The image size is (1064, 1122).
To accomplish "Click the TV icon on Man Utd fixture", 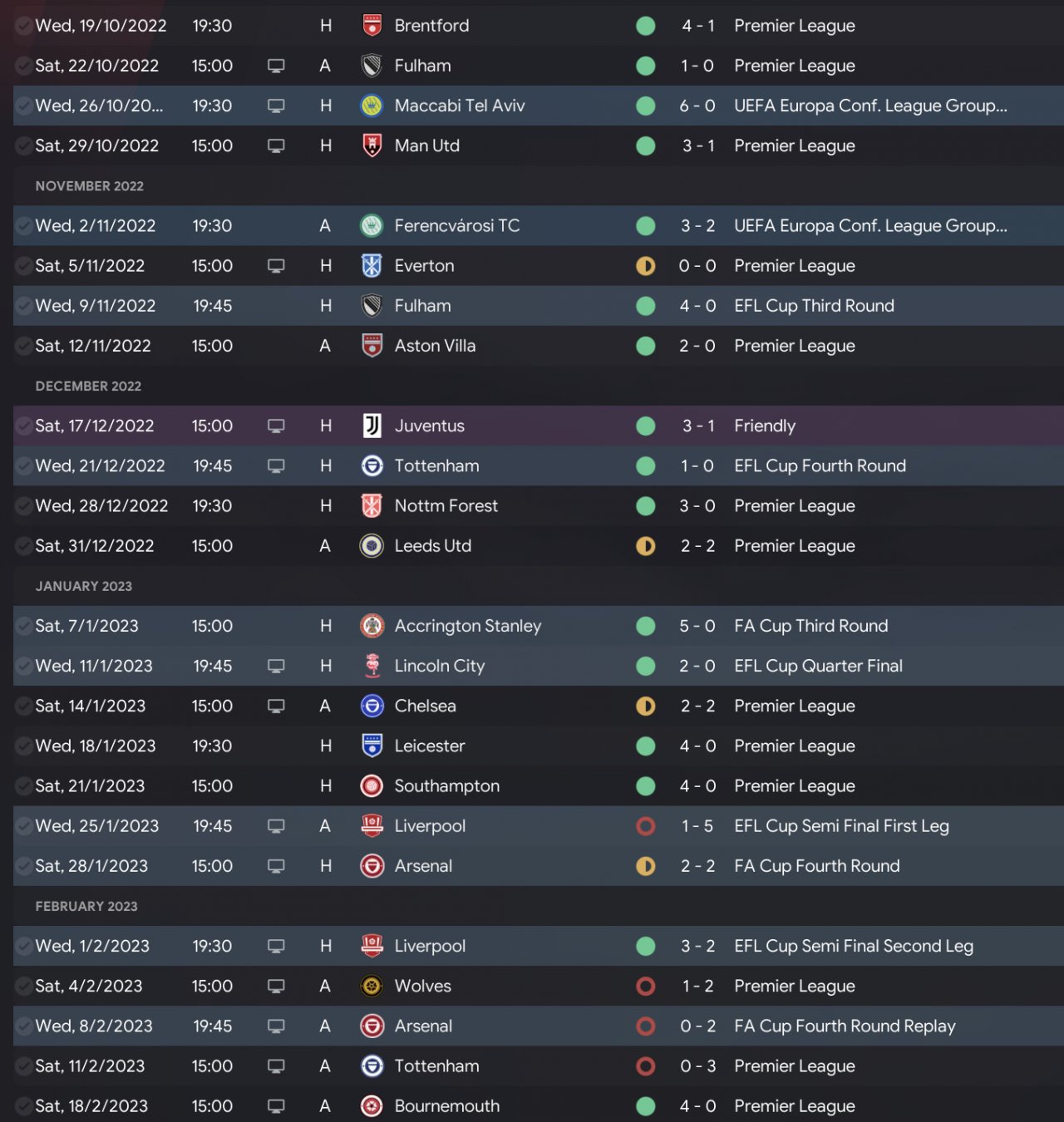I will (276, 146).
